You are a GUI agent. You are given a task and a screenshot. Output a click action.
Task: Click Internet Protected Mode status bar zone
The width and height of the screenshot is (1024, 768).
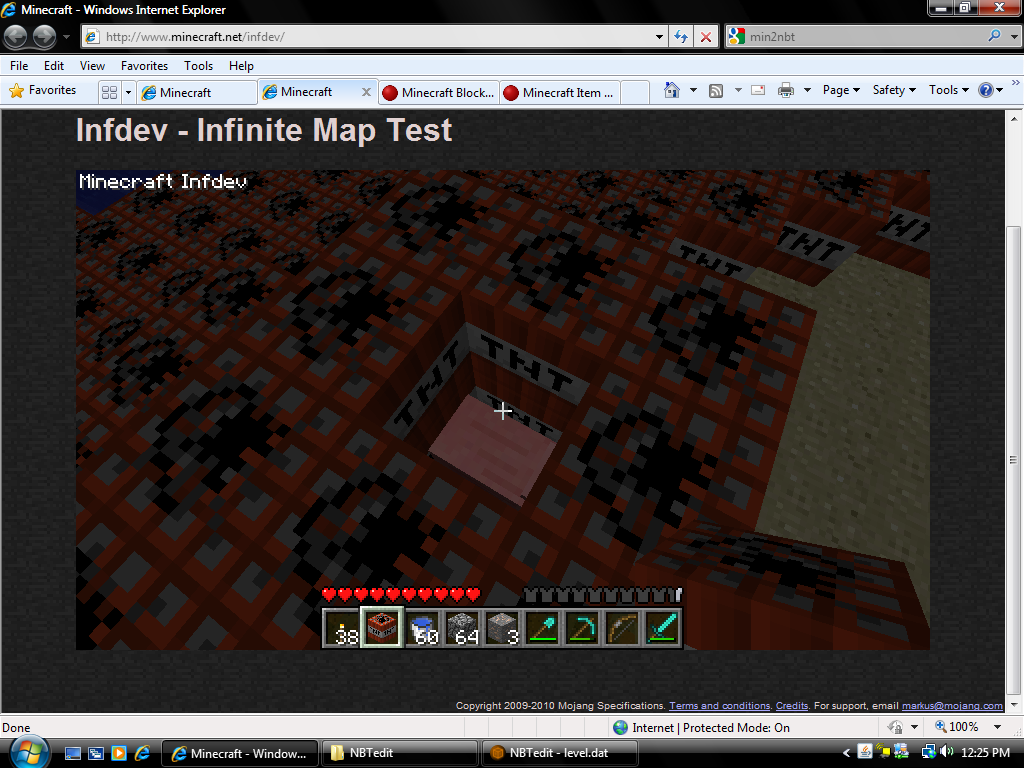701,728
